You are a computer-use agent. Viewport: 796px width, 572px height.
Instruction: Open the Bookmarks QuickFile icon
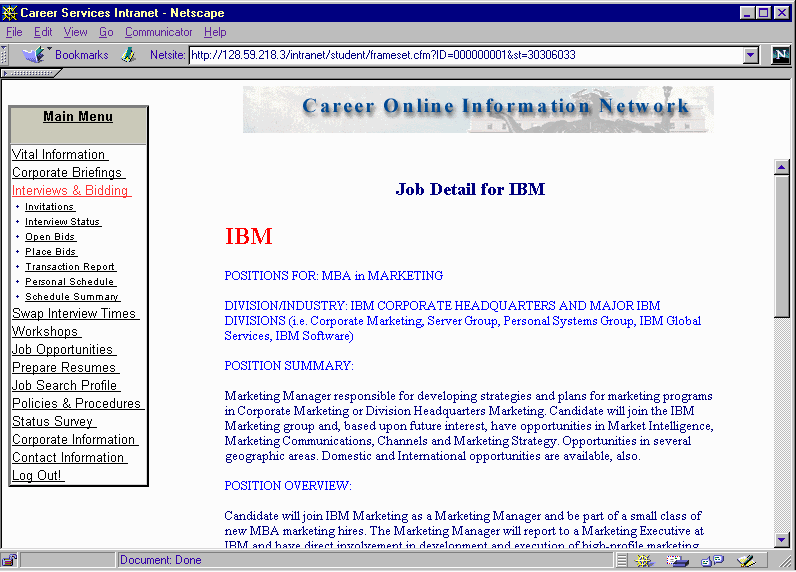pyautogui.click(x=35, y=54)
